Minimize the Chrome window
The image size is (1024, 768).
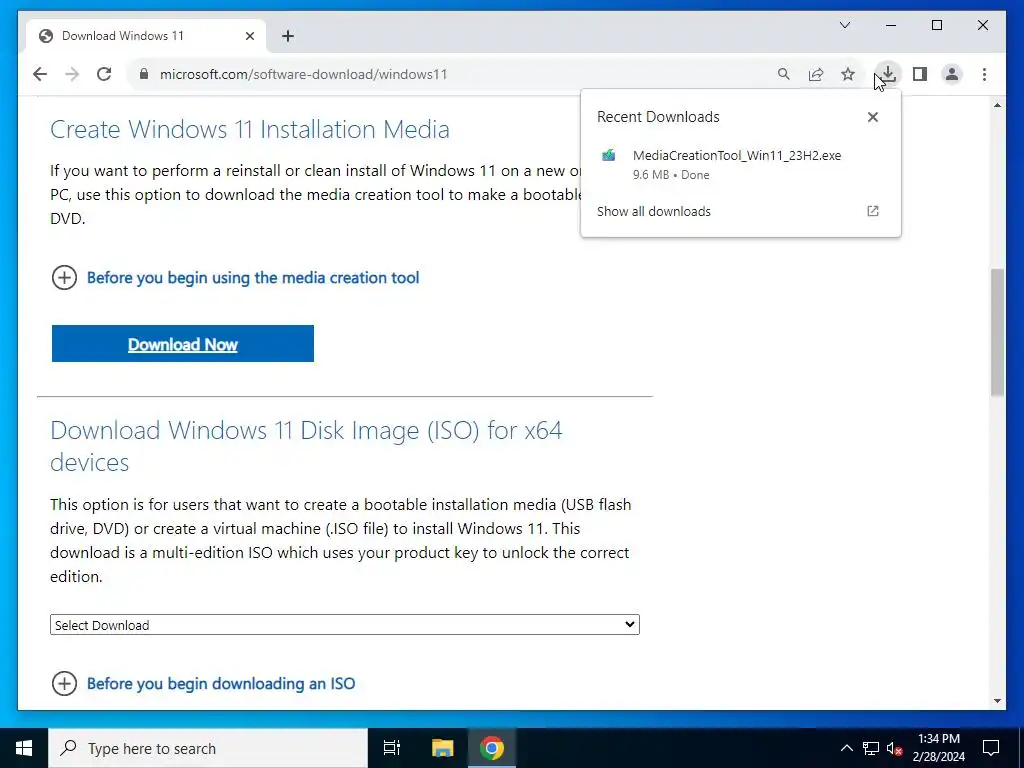(x=891, y=25)
